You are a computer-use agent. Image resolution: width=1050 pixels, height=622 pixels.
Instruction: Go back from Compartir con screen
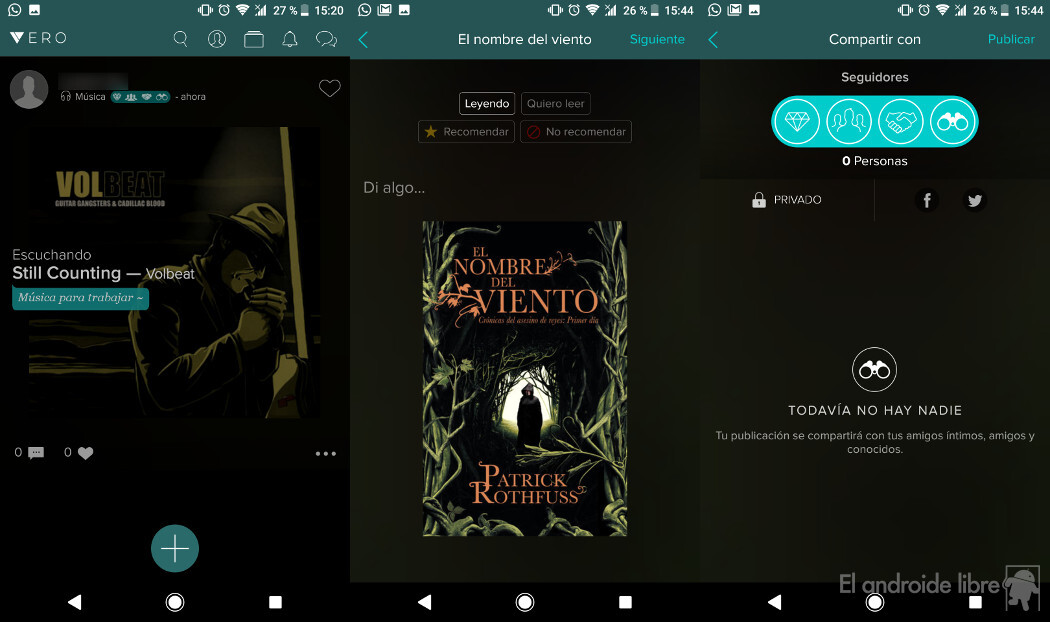[x=713, y=40]
